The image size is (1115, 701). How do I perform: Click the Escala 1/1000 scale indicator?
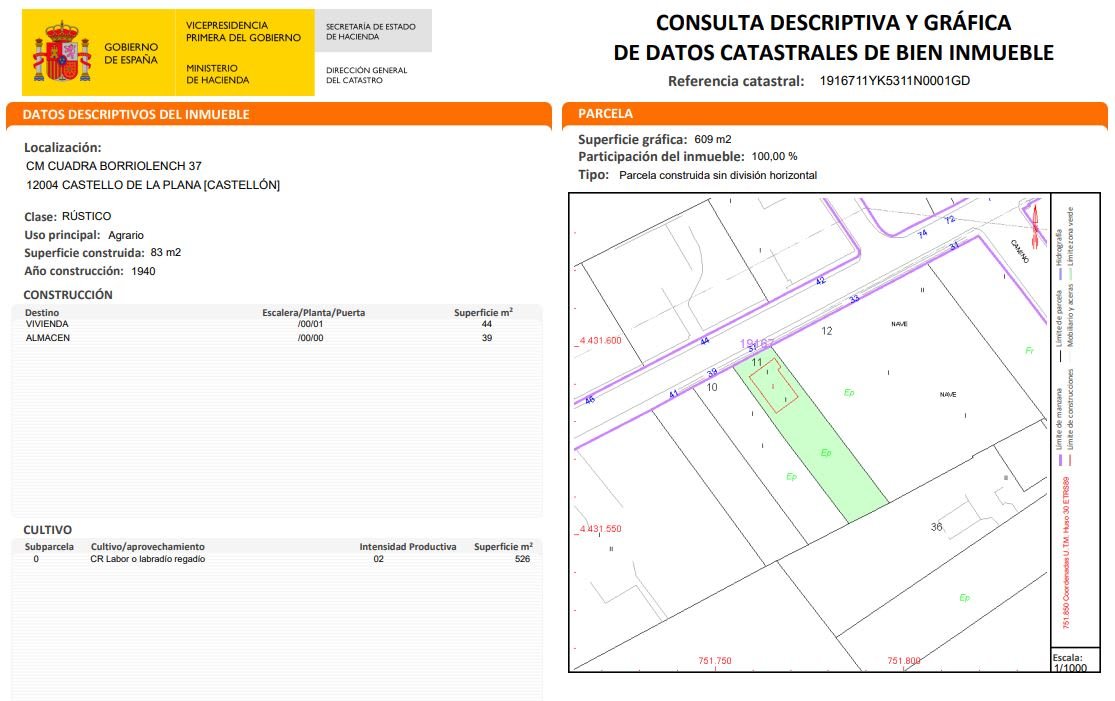click(x=1066, y=662)
